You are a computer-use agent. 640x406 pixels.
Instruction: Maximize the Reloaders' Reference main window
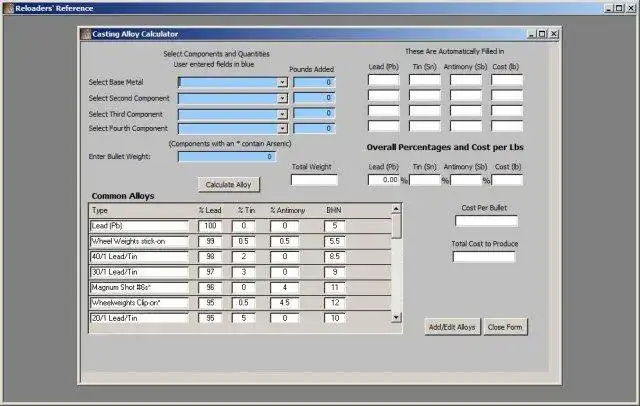(x=619, y=8)
